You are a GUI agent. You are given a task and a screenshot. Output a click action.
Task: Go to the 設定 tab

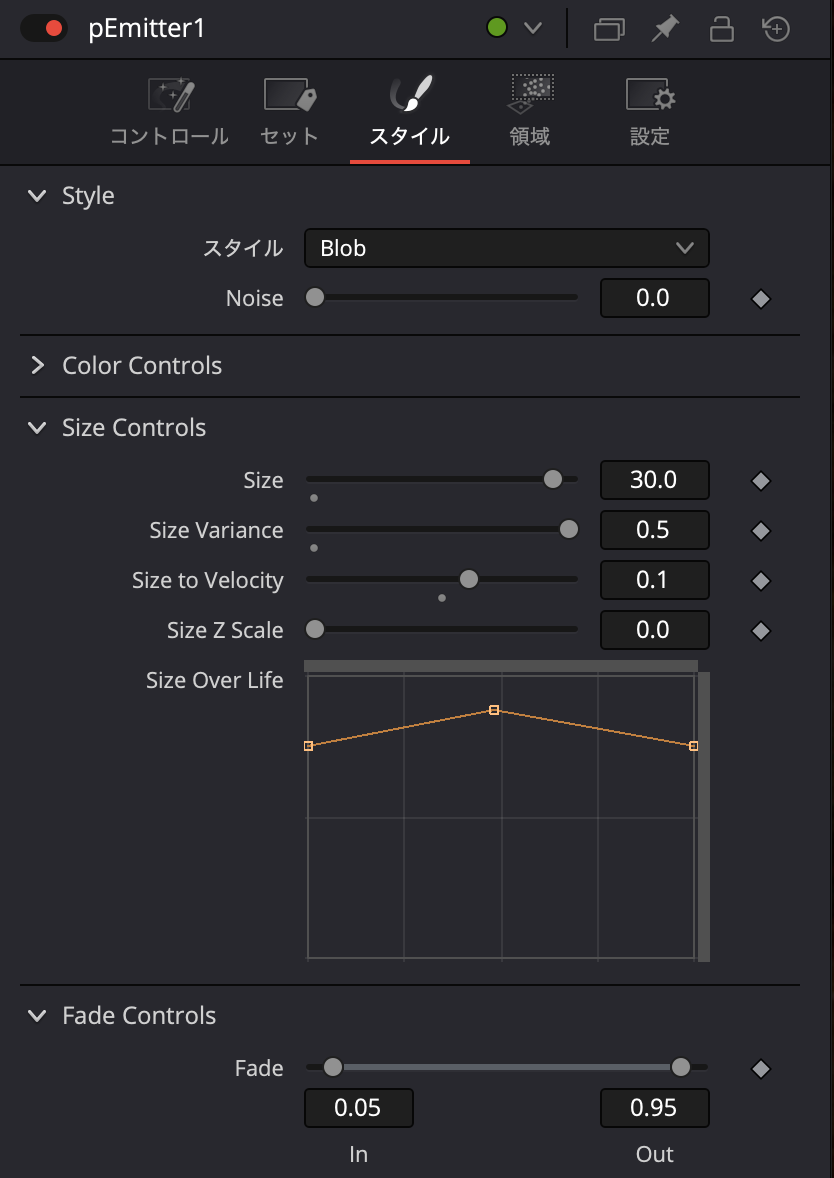pyautogui.click(x=650, y=112)
